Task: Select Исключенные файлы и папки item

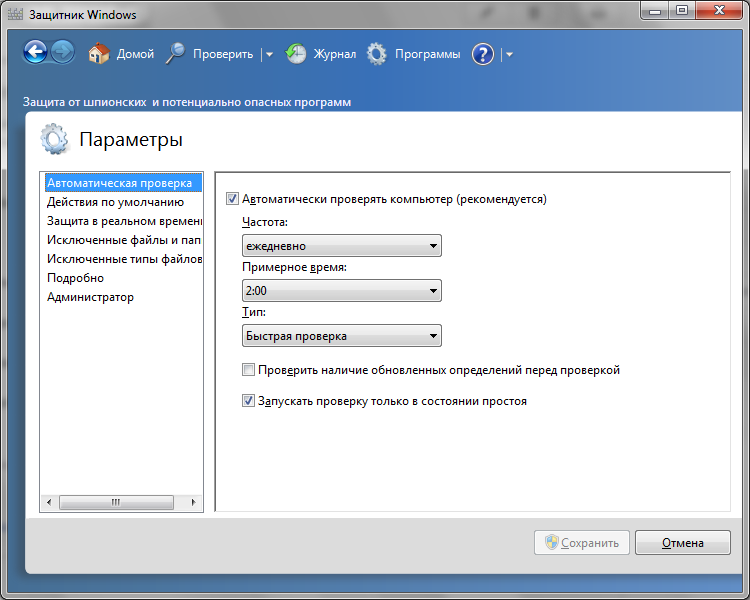Action: 124,240
